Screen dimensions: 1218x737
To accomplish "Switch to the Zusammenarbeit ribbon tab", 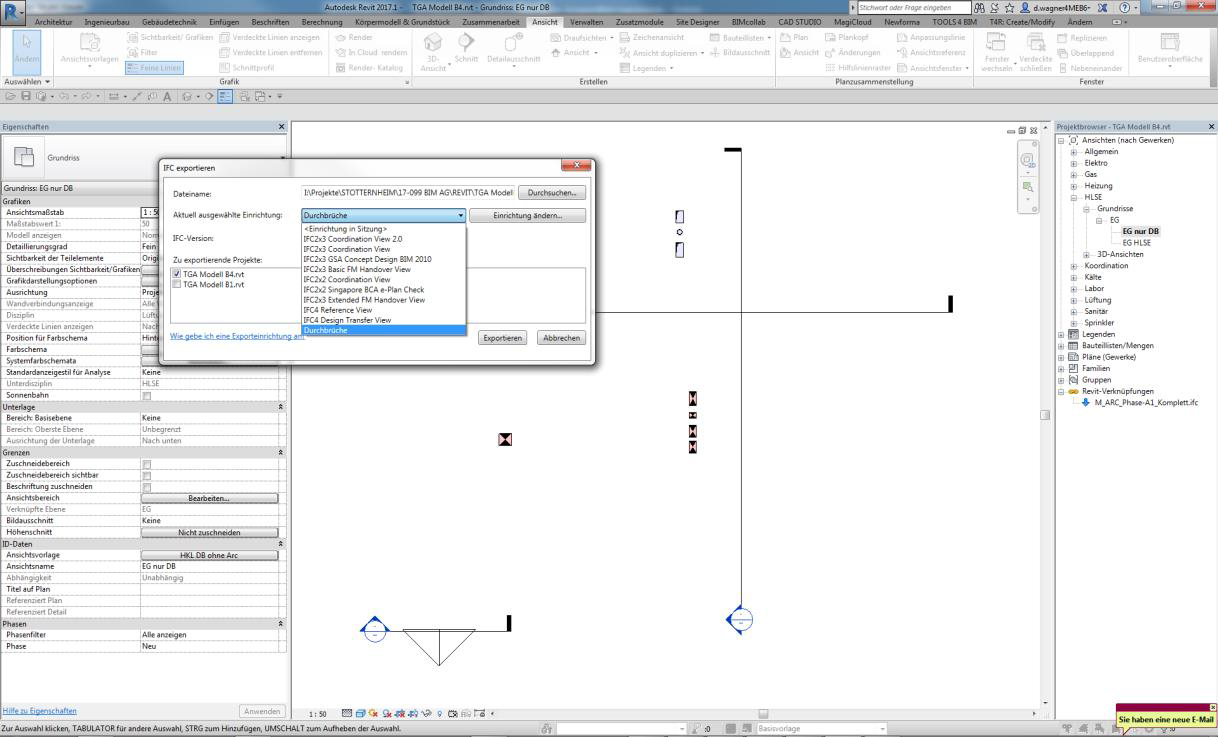I will [491, 22].
